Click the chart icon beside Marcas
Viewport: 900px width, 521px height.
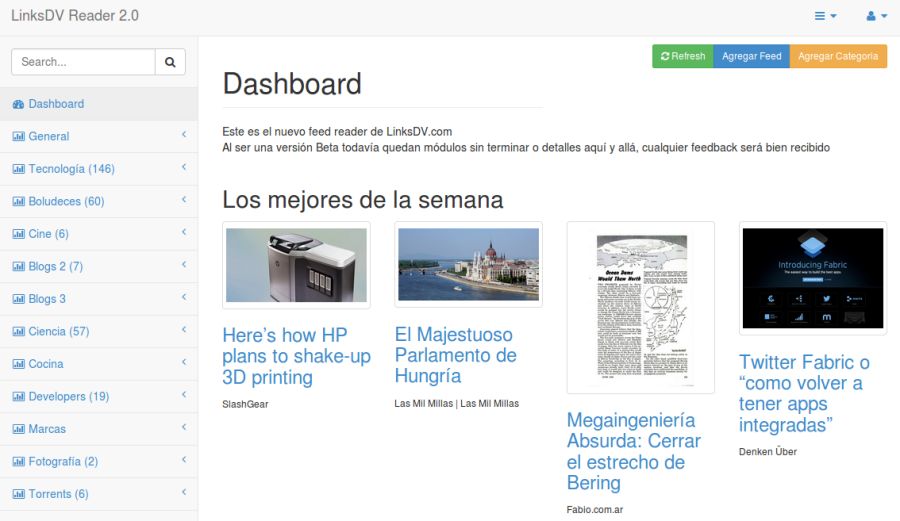[x=18, y=429]
